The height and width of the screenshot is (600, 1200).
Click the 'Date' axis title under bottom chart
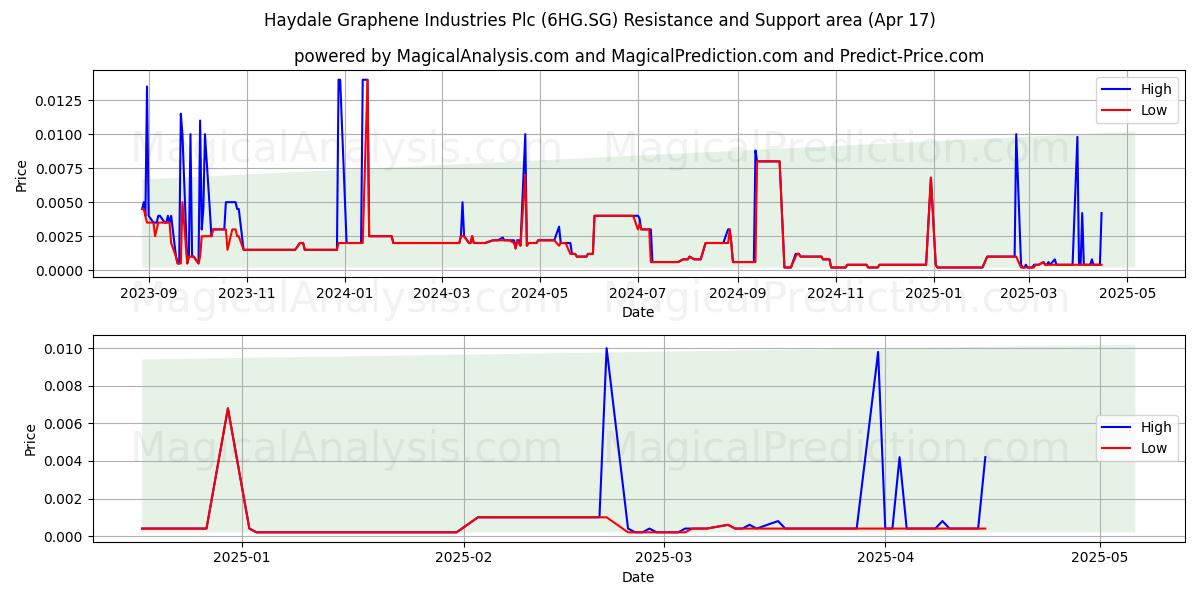638,577
